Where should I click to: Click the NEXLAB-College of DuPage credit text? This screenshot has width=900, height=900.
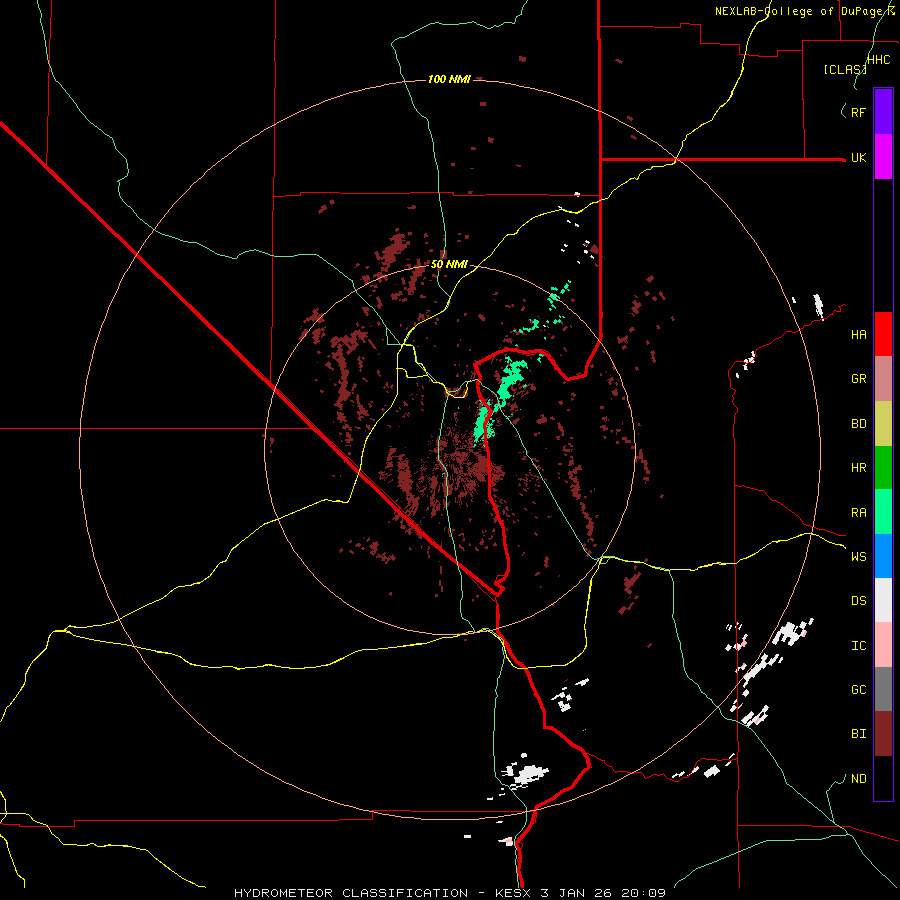click(805, 11)
